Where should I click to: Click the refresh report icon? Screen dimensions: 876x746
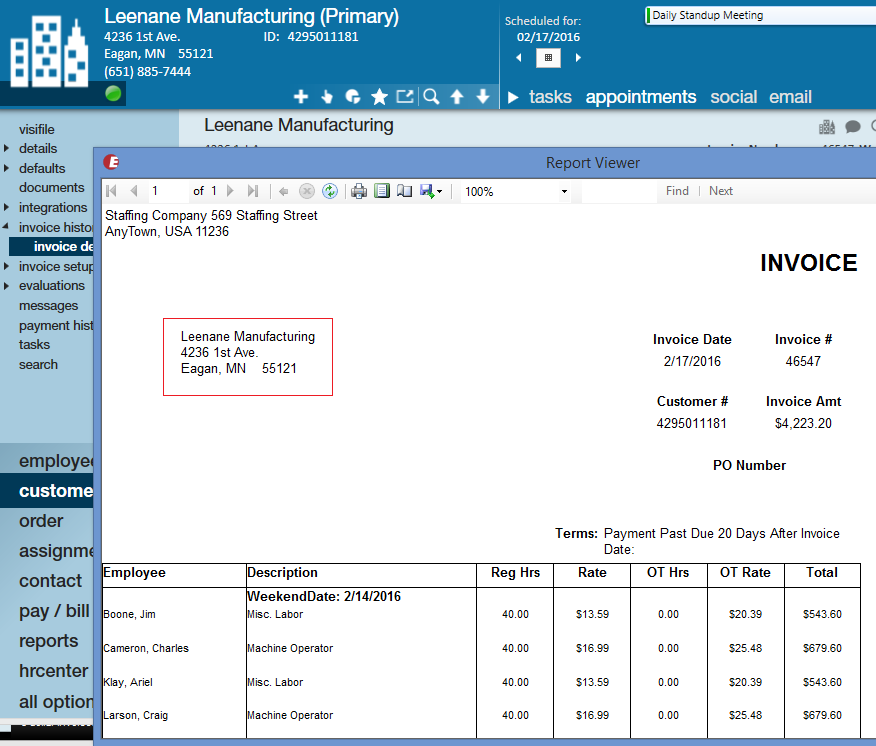tap(329, 191)
